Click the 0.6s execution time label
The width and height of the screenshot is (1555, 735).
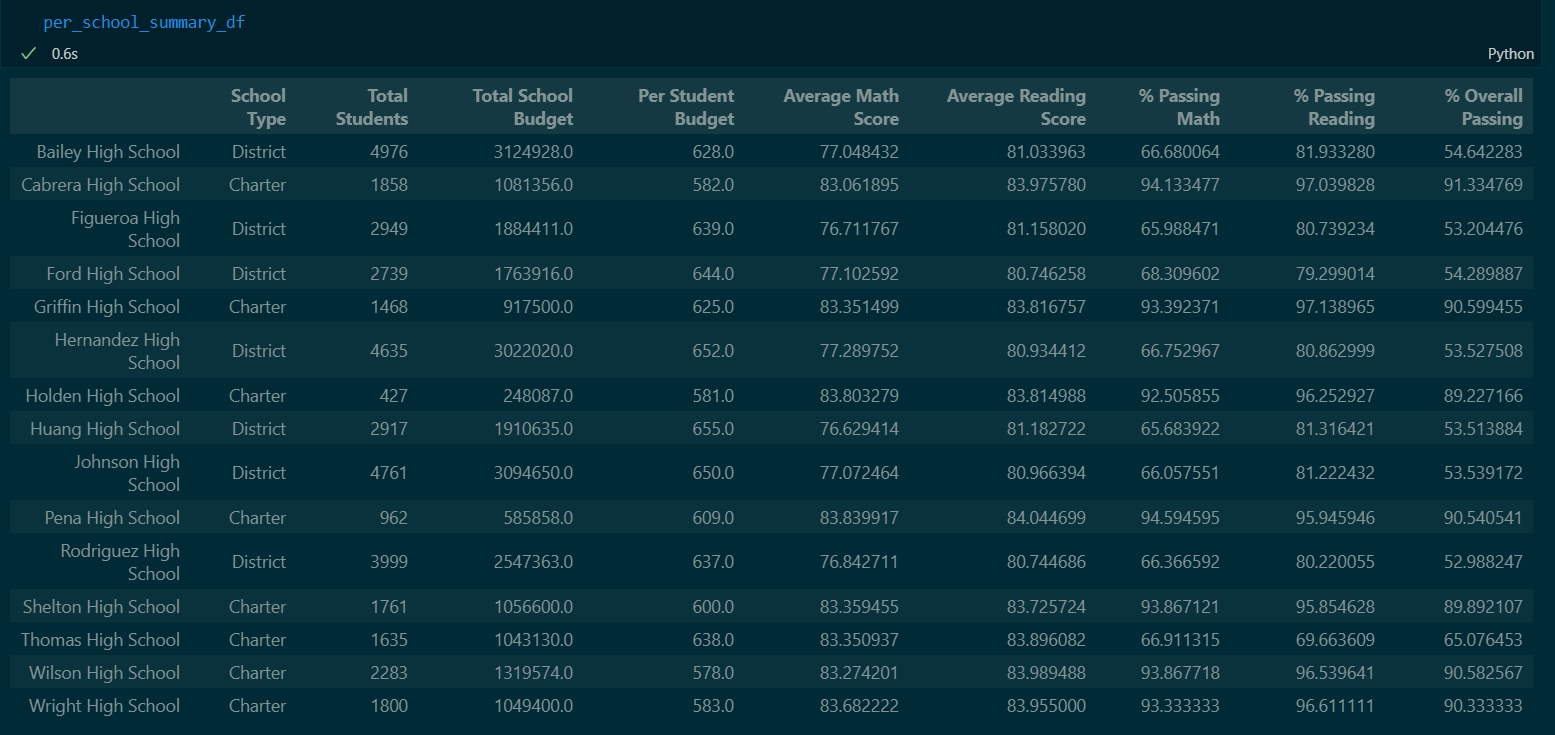(64, 54)
